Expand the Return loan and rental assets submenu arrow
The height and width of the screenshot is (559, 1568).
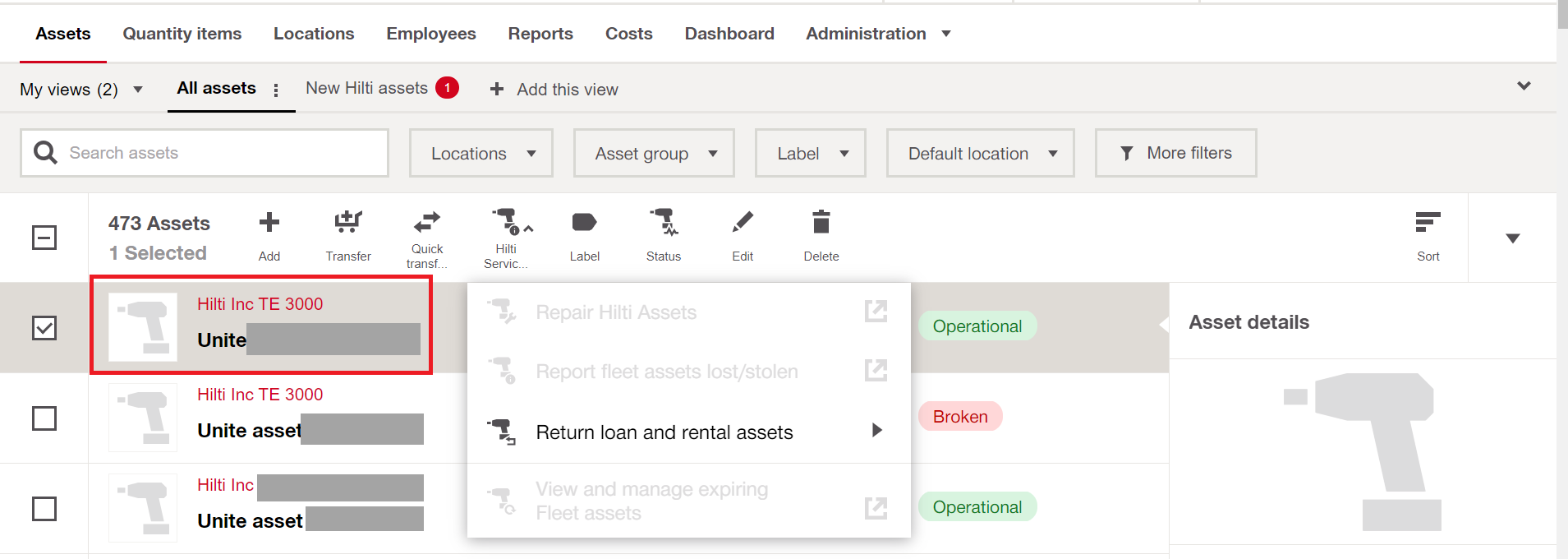[877, 430]
